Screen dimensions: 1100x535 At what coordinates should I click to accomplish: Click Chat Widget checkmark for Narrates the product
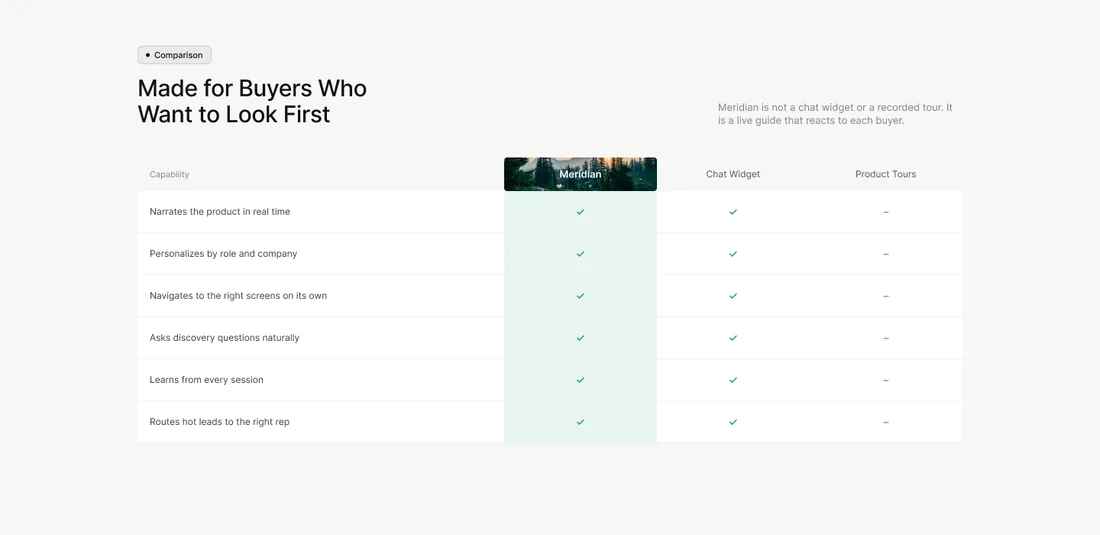coord(733,212)
